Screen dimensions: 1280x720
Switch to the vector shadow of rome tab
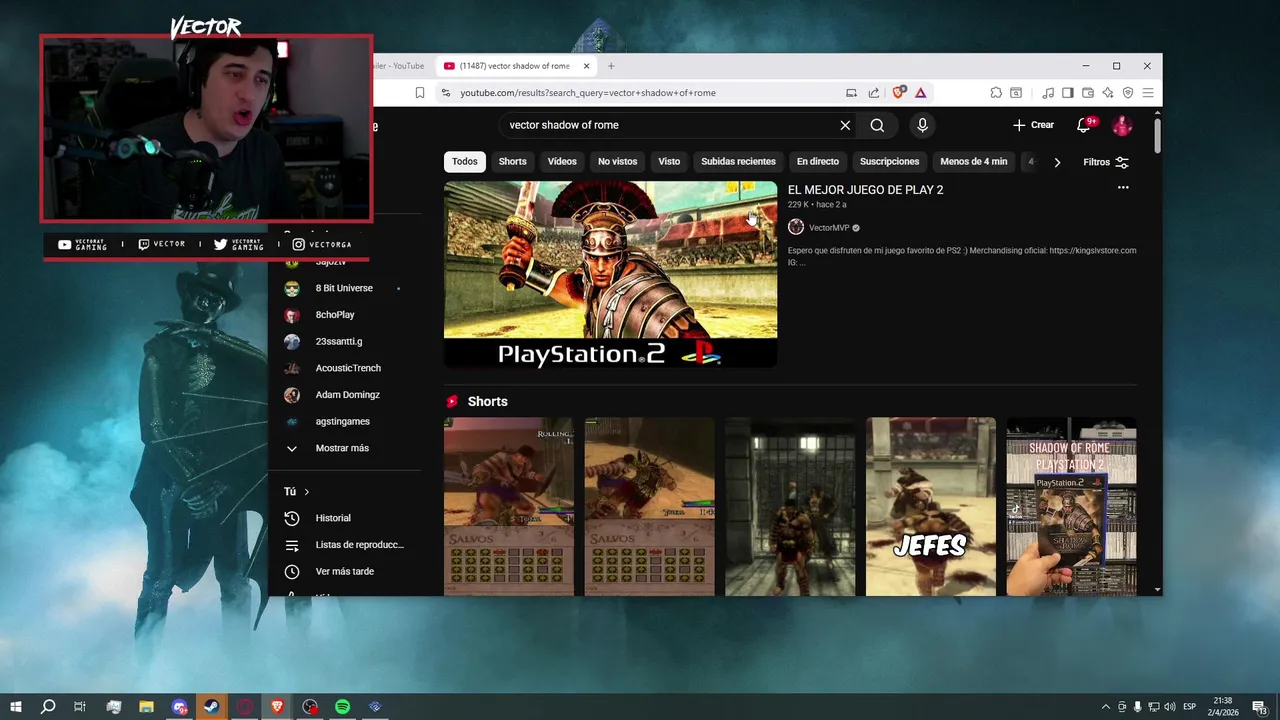tap(515, 66)
